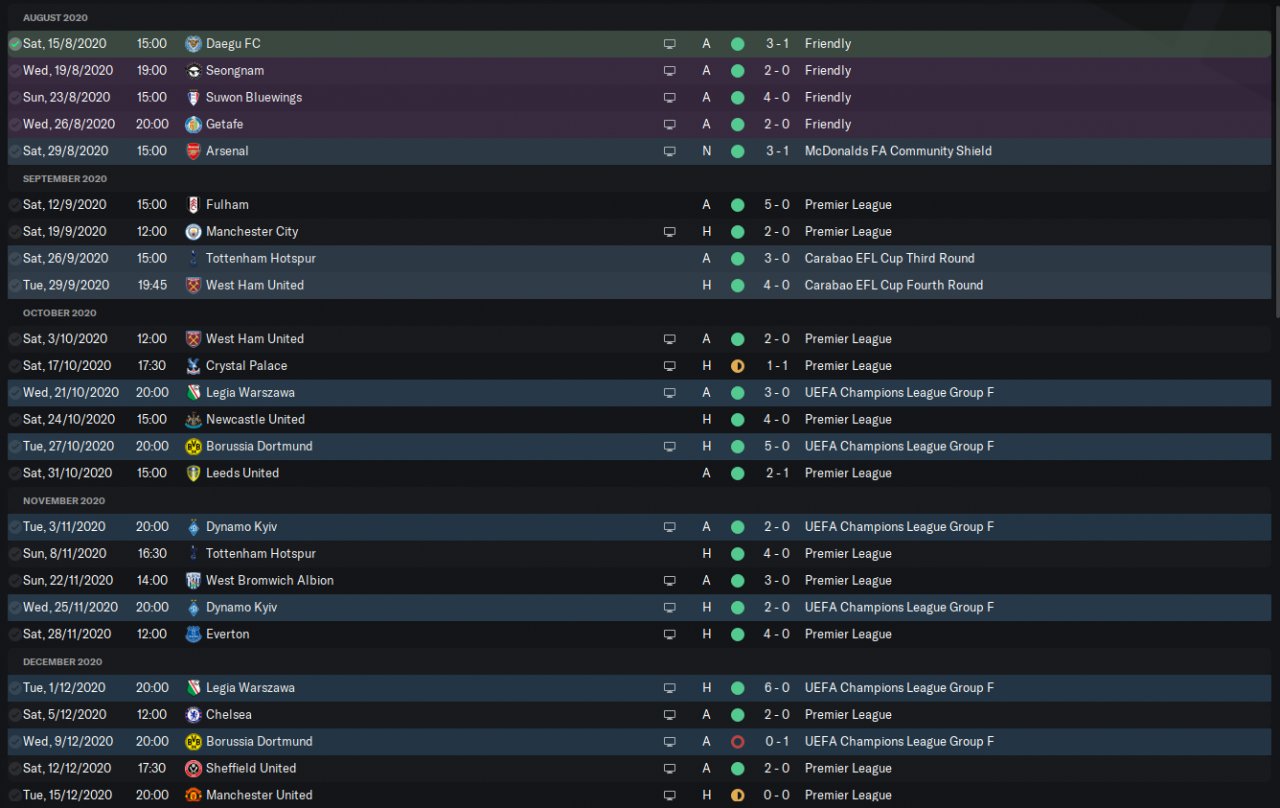Click the Newcastle United club badge
The width and height of the screenshot is (1280, 808).
193,419
